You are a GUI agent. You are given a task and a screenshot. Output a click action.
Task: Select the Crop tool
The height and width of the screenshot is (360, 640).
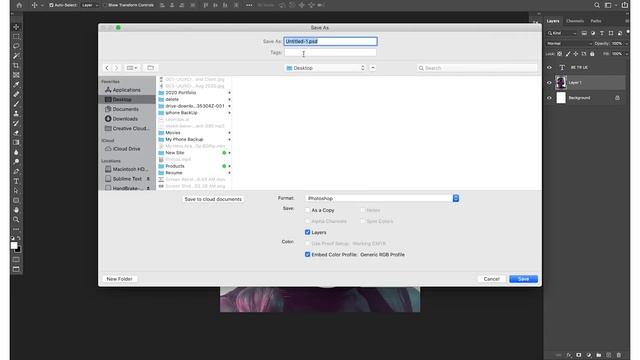click(x=16, y=65)
